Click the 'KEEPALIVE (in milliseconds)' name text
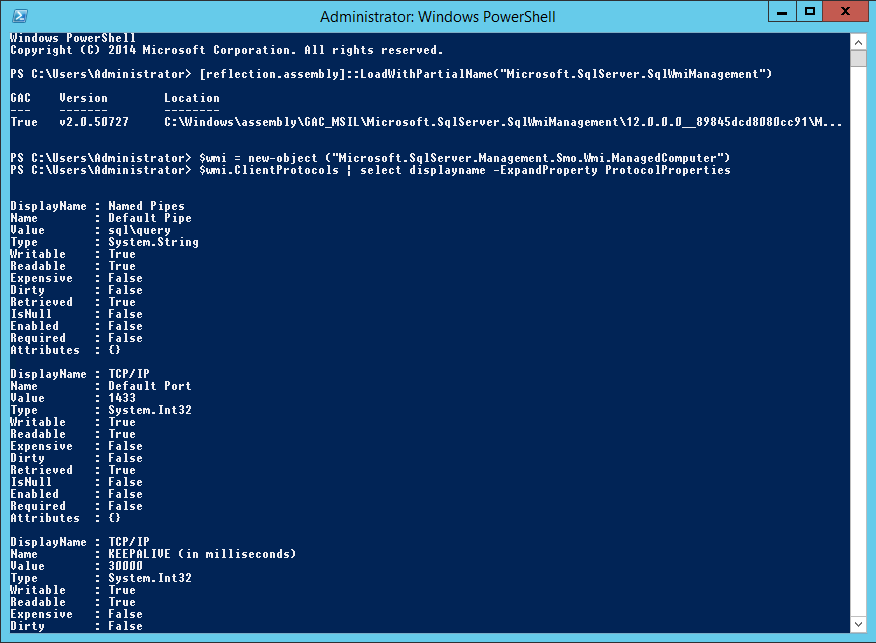The image size is (876, 643). tap(202, 554)
